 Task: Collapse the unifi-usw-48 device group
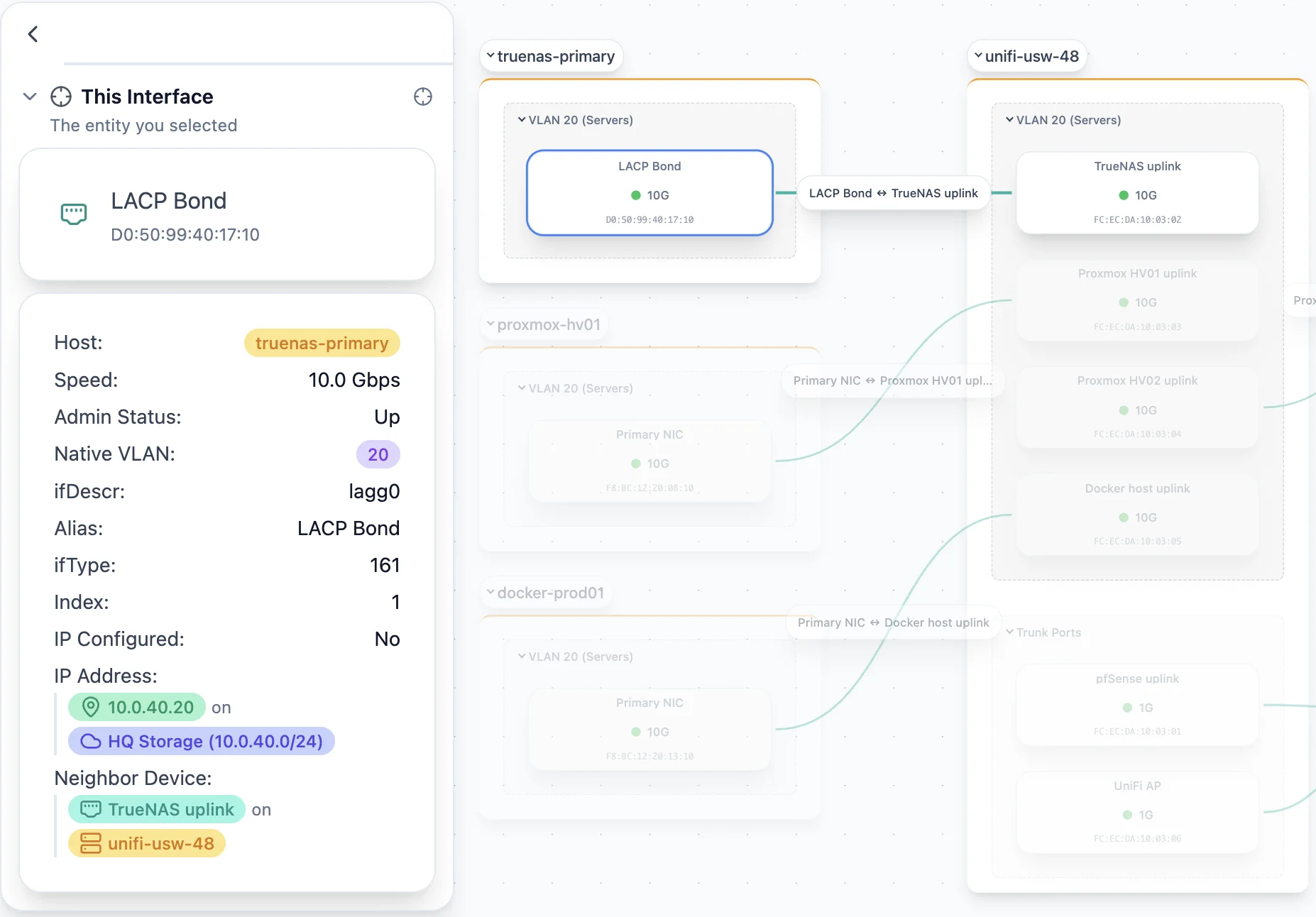[x=978, y=55]
